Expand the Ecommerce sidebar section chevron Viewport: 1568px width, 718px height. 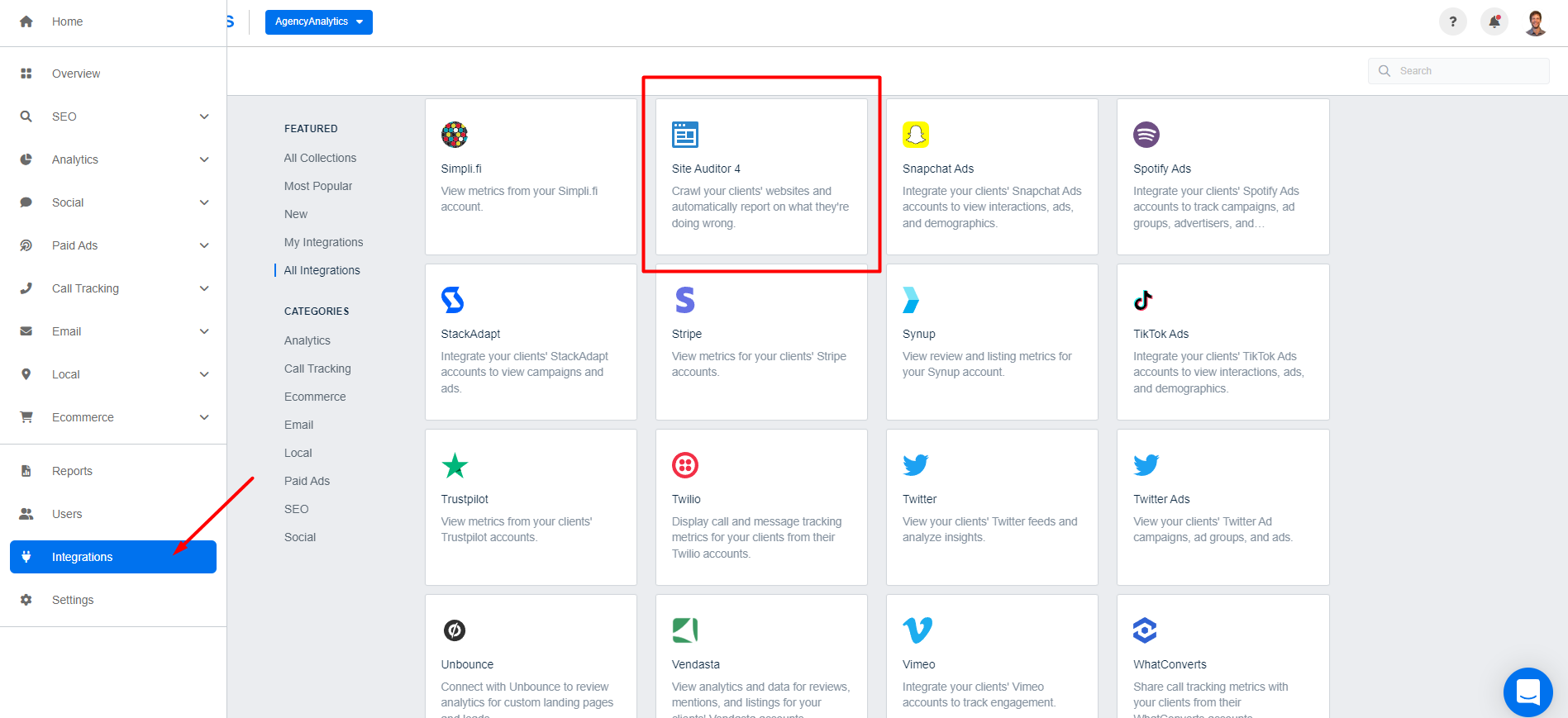pyautogui.click(x=204, y=417)
